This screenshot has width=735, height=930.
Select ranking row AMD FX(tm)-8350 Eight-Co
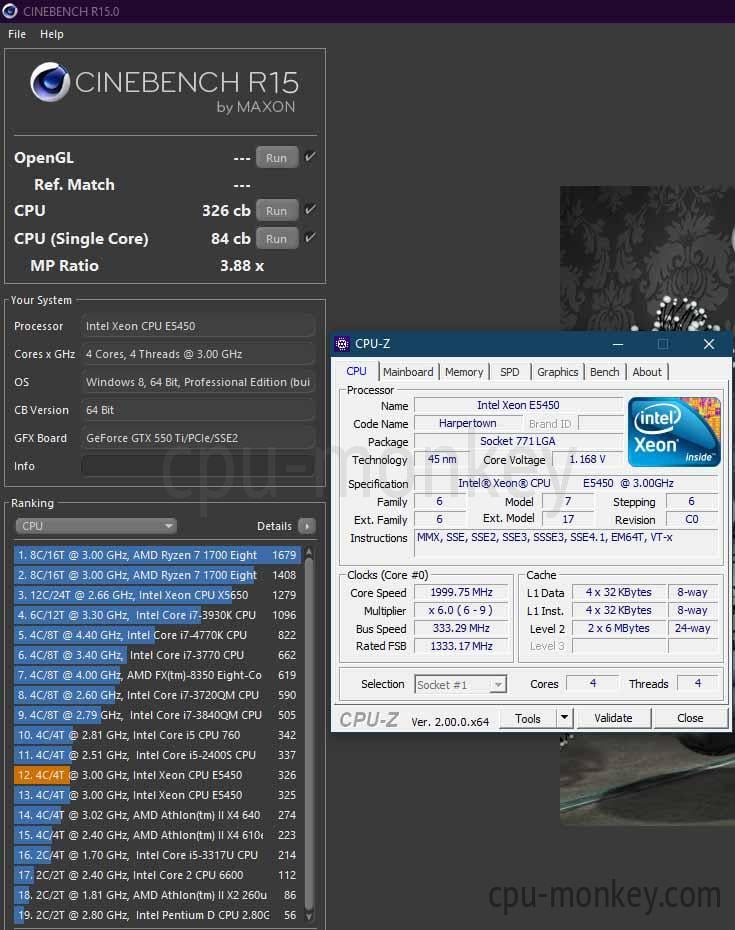157,675
